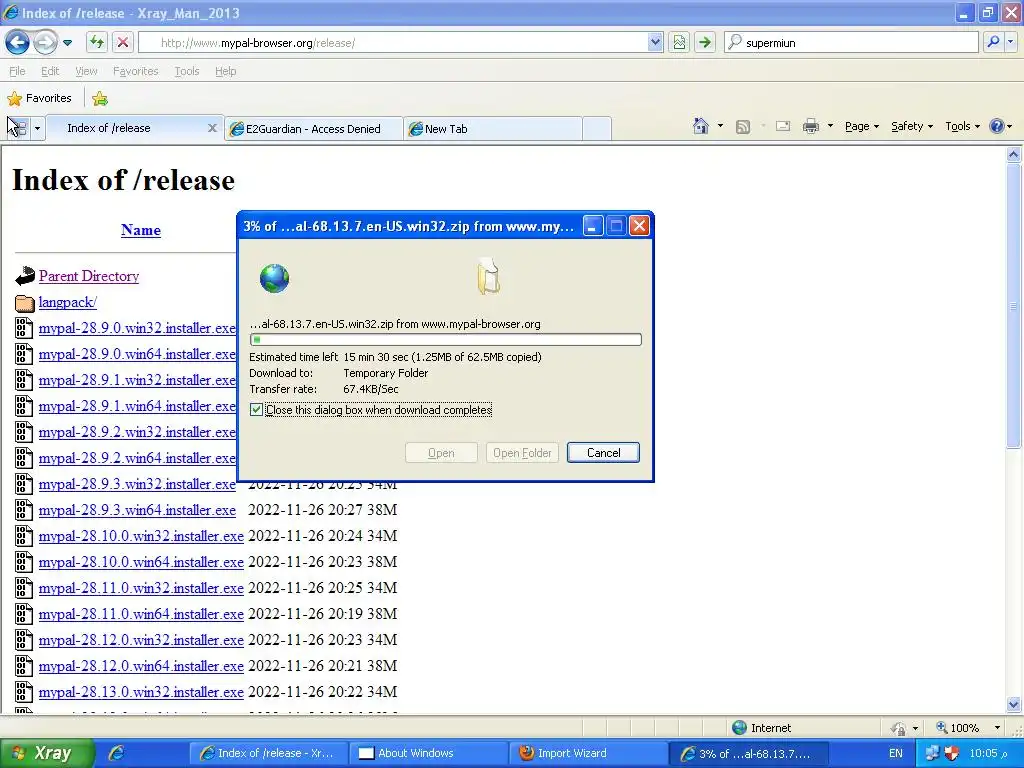This screenshot has width=1024, height=768.
Task: Minimize the download dialog
Action: coord(592,226)
